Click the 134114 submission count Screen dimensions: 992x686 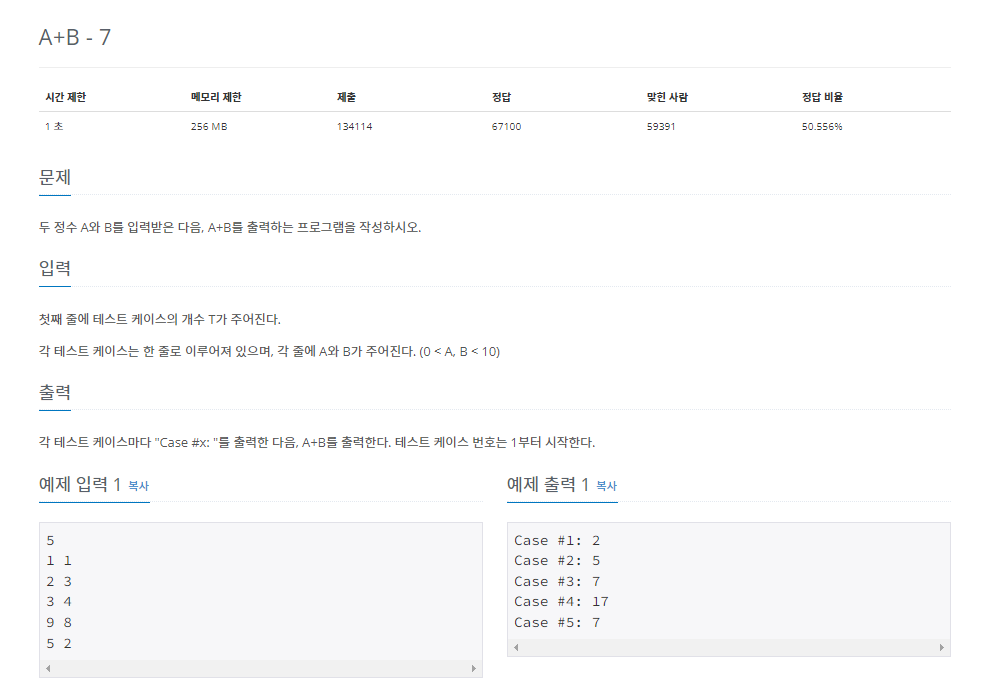(354, 127)
